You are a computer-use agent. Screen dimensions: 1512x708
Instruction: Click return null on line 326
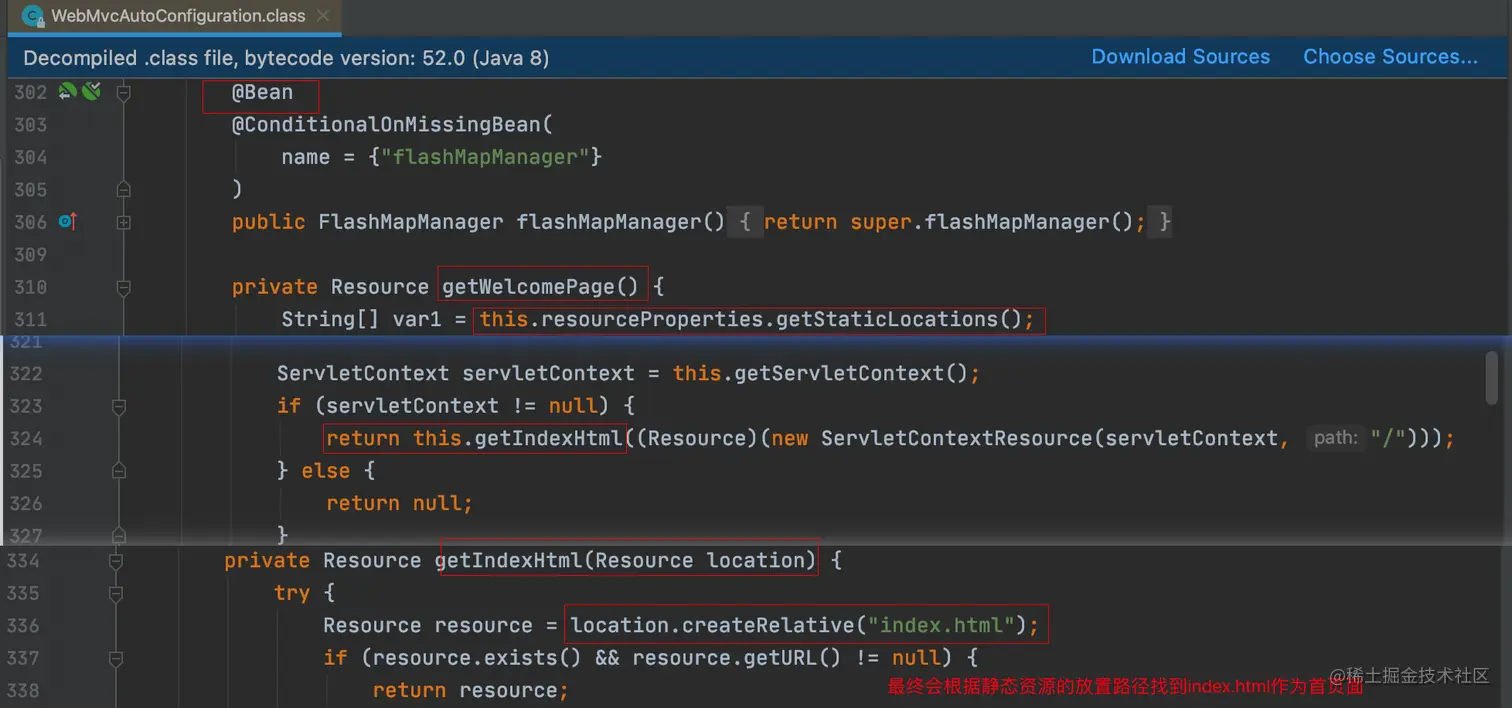coord(399,503)
